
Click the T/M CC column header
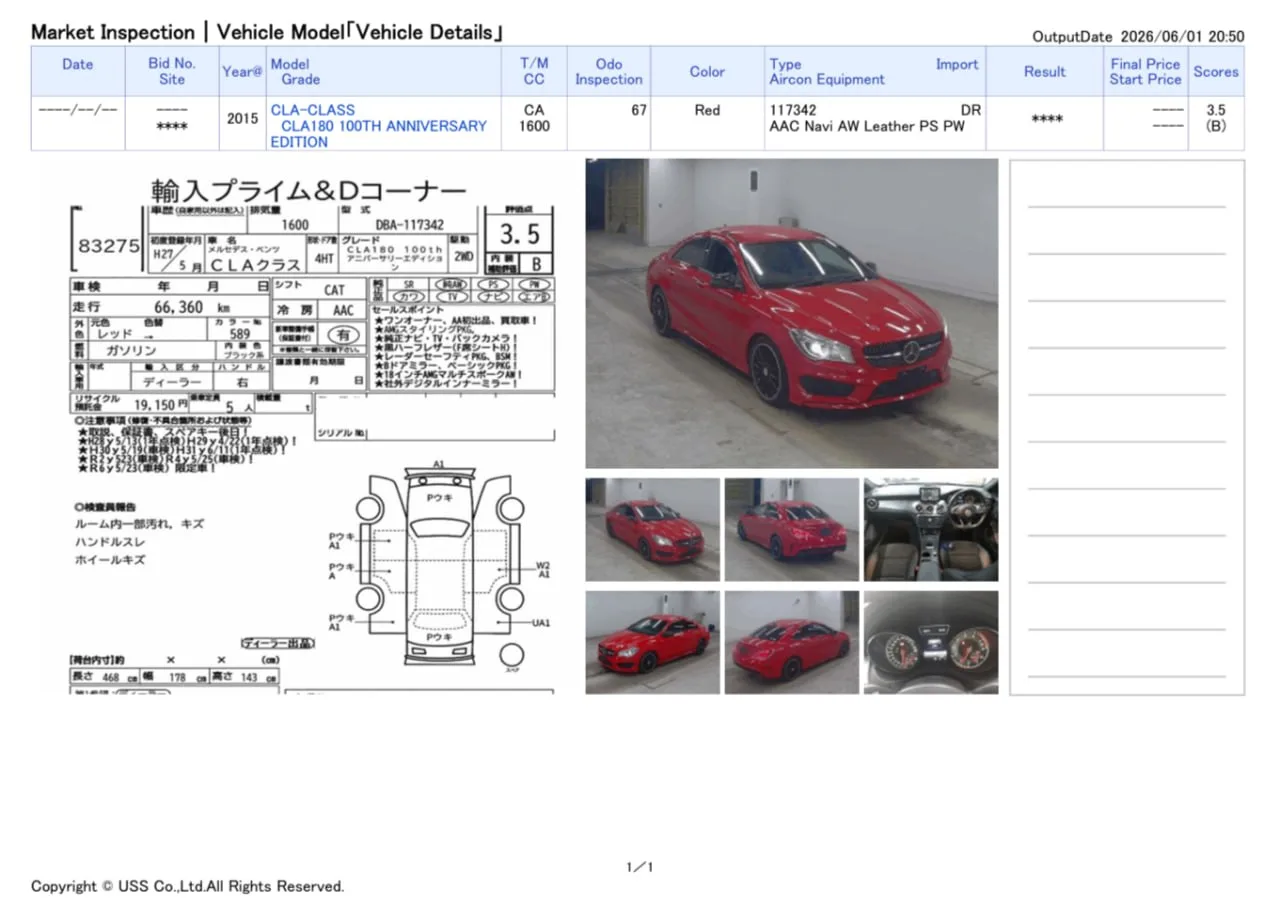tap(534, 71)
